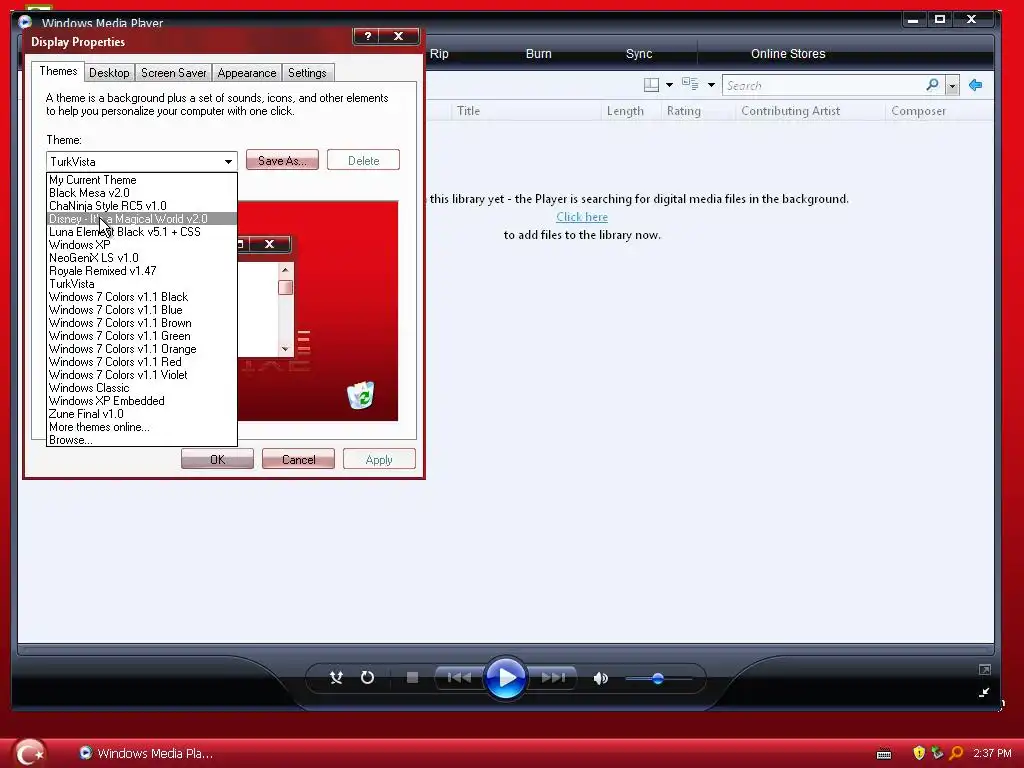Switch to the Desktop tab
The height and width of the screenshot is (768, 1024).
click(109, 72)
